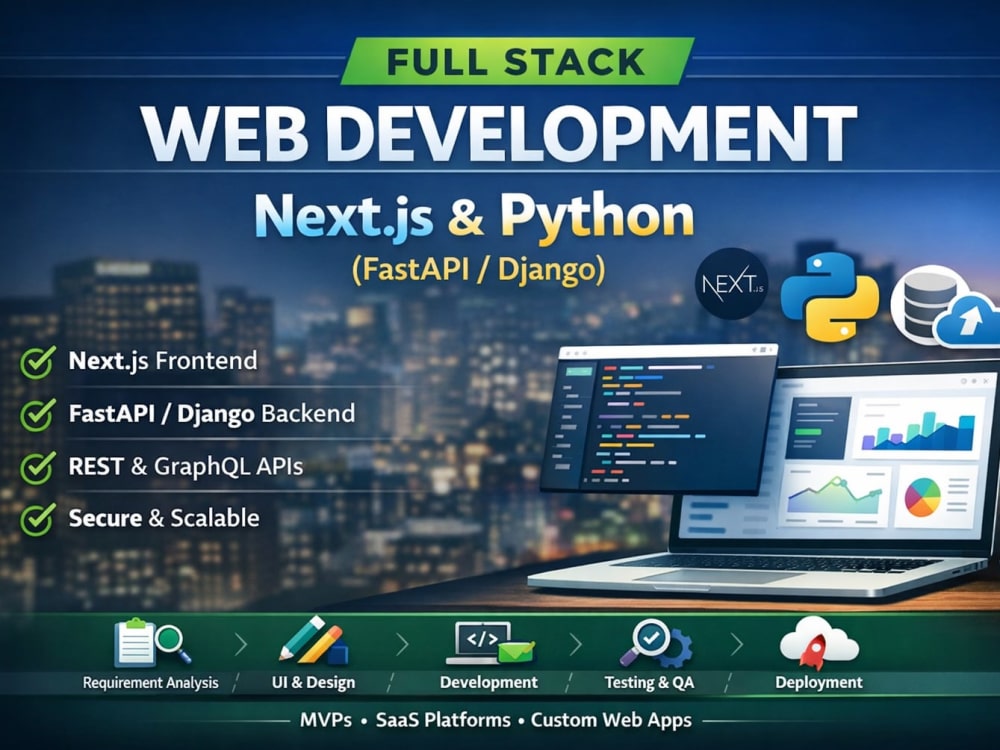Click the laptop keyboard
The image size is (1000, 750).
click(x=775, y=562)
